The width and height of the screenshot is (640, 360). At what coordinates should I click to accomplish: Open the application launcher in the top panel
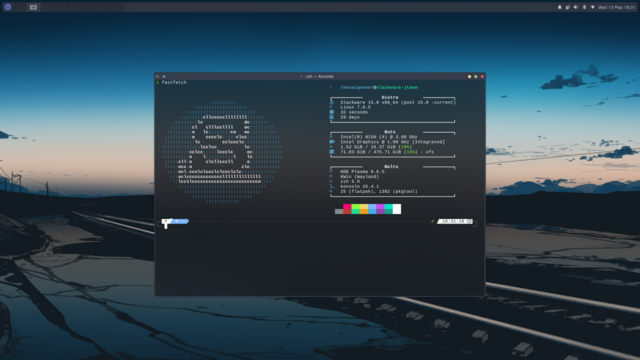(7, 7)
